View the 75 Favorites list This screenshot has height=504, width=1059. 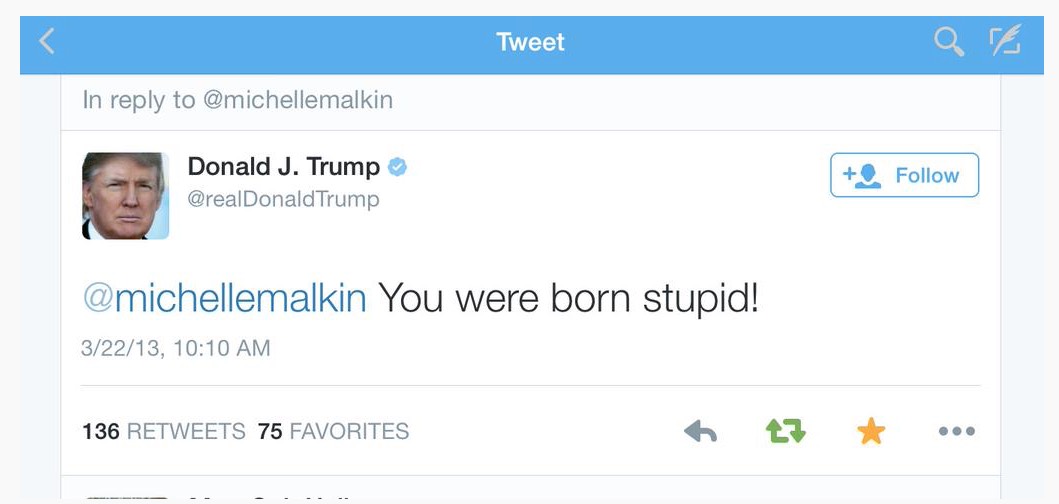click(333, 431)
